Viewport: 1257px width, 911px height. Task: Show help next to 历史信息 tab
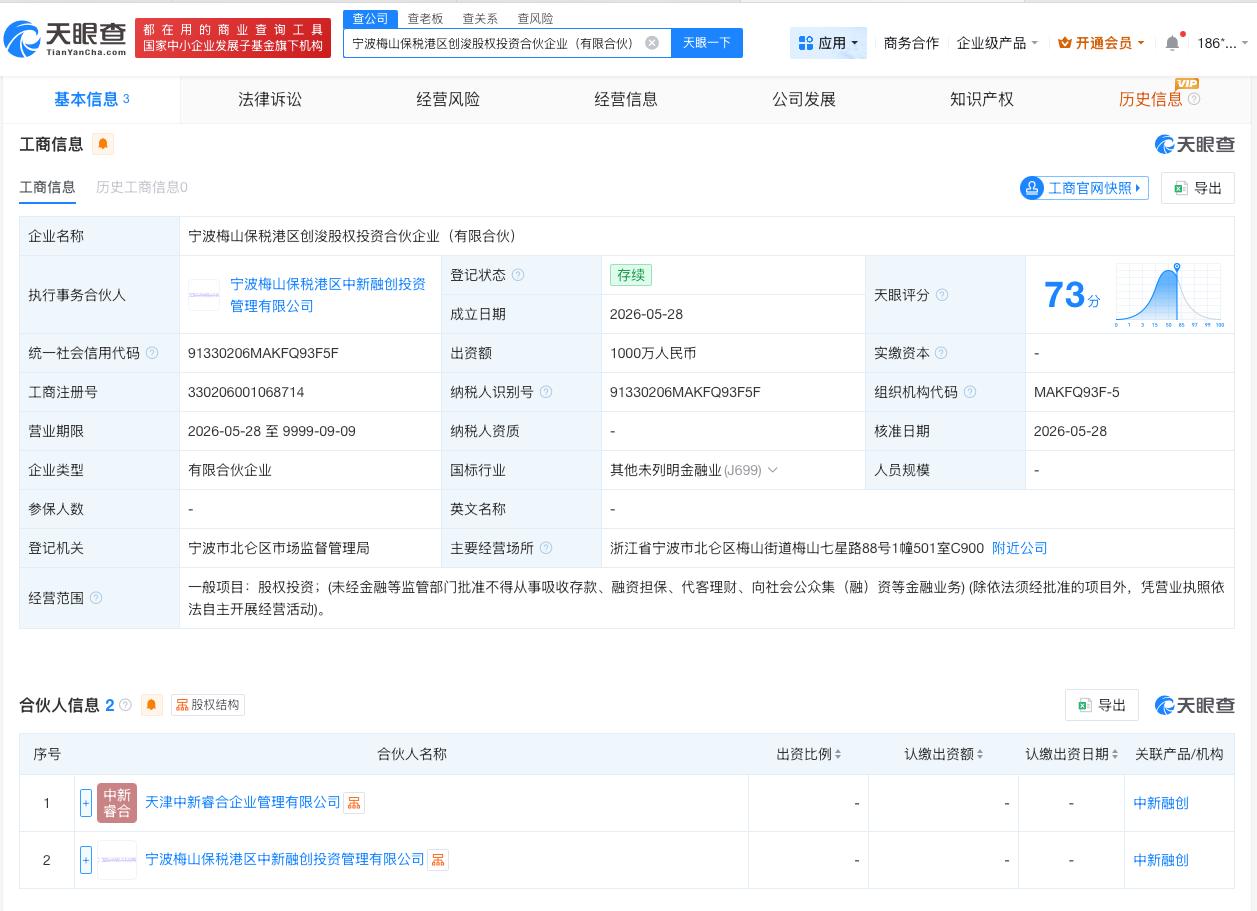pos(1194,99)
